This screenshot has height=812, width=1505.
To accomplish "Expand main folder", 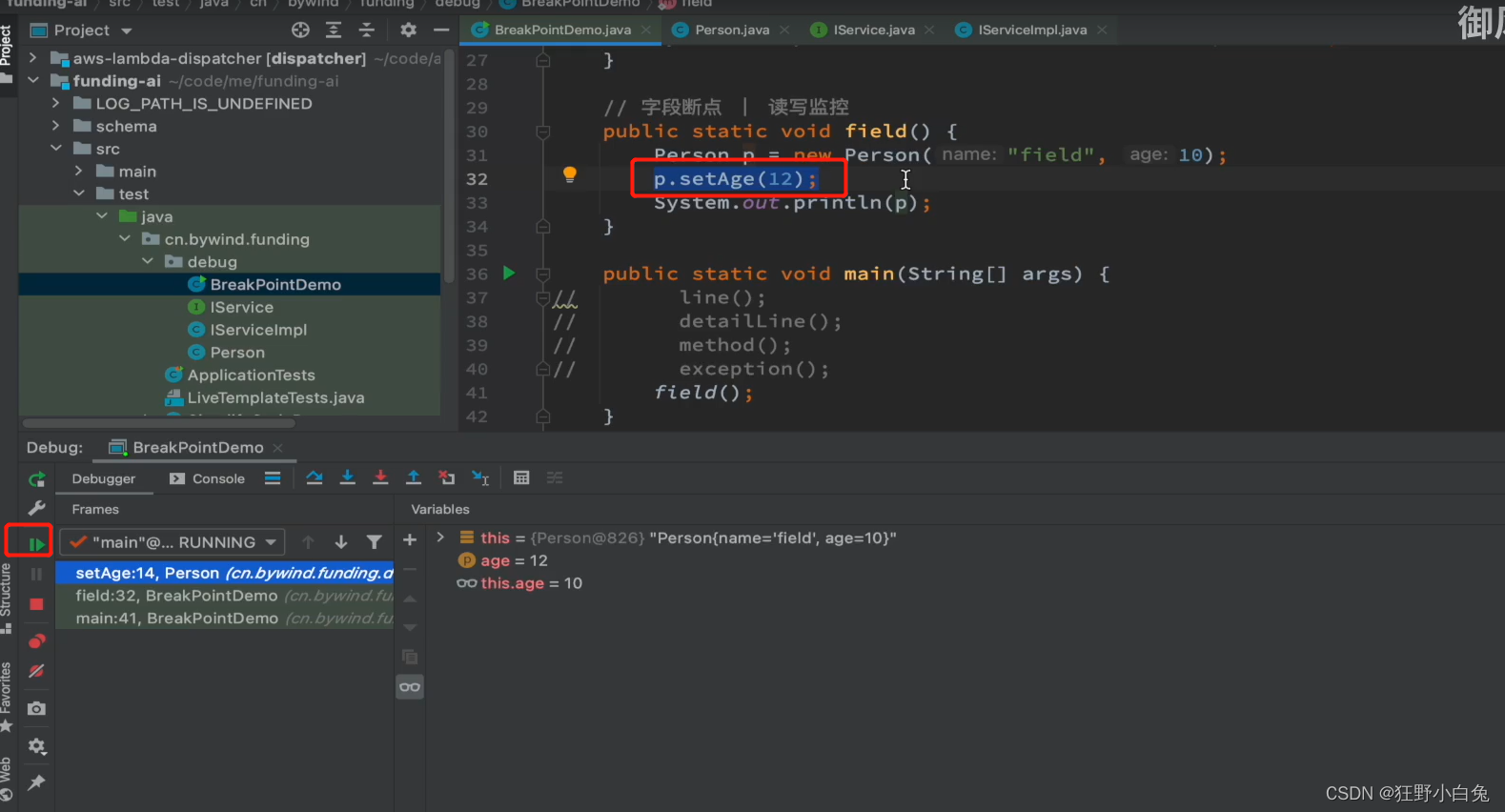I will (x=78, y=172).
